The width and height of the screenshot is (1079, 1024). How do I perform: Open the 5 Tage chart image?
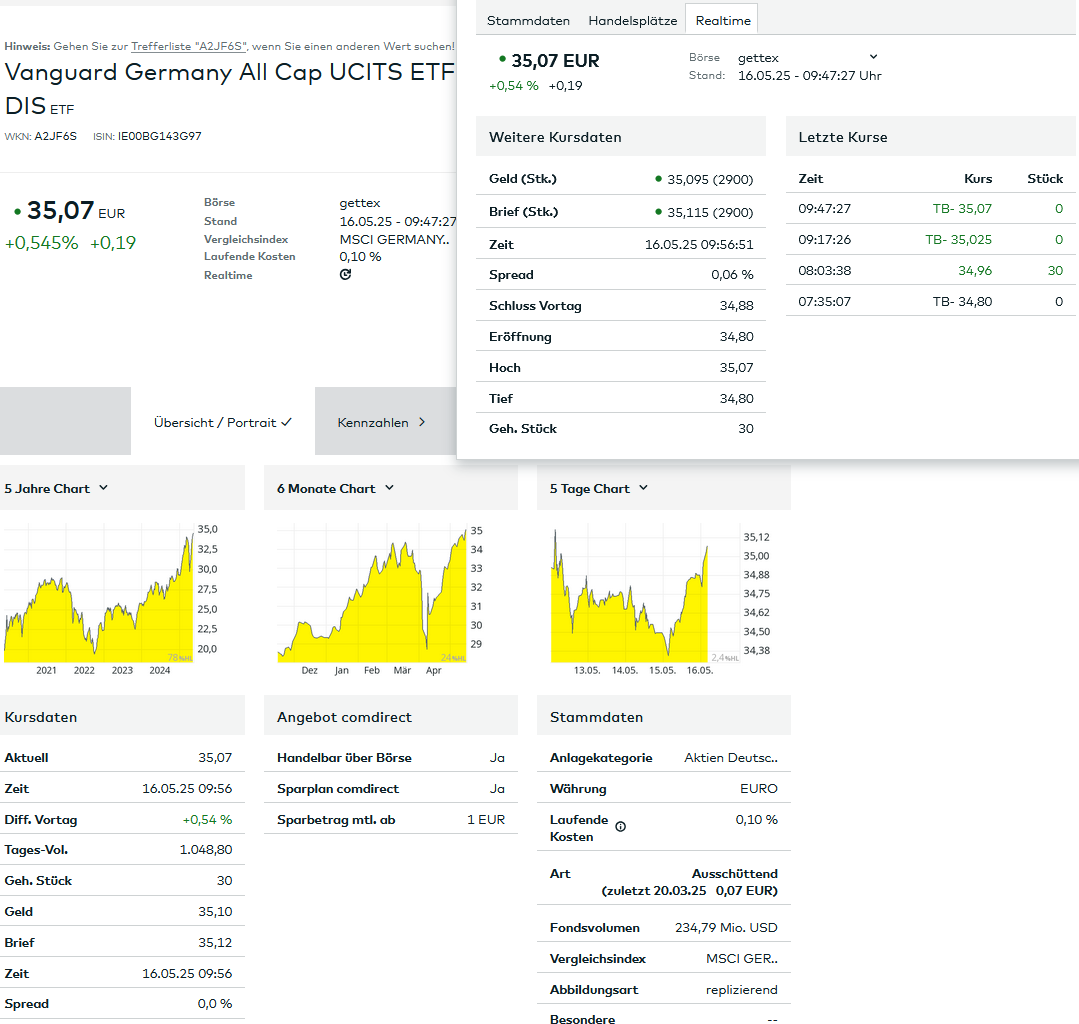coord(661,599)
